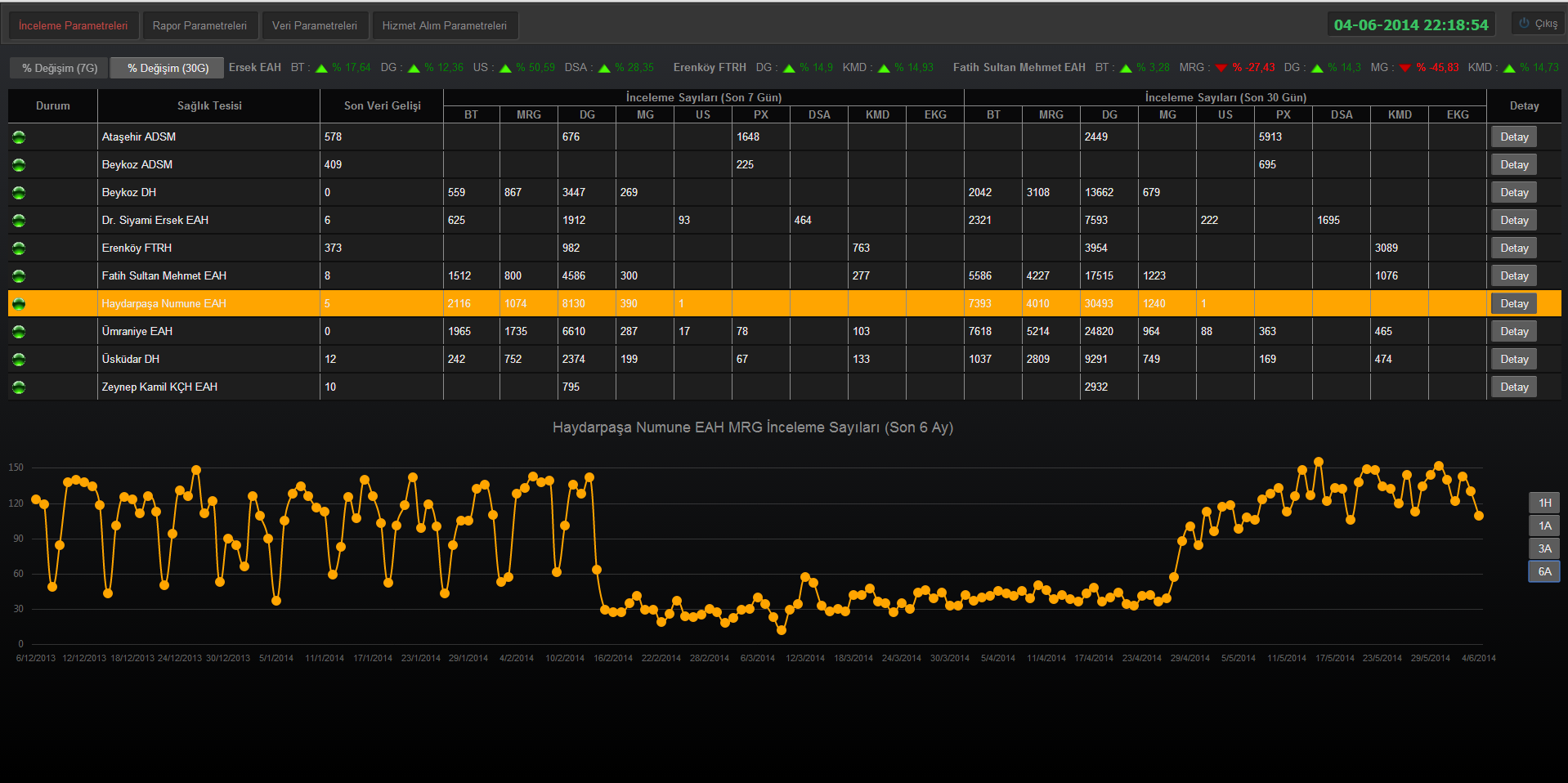Open Detay for Haydarpaşa Numune EAH

[1514, 303]
